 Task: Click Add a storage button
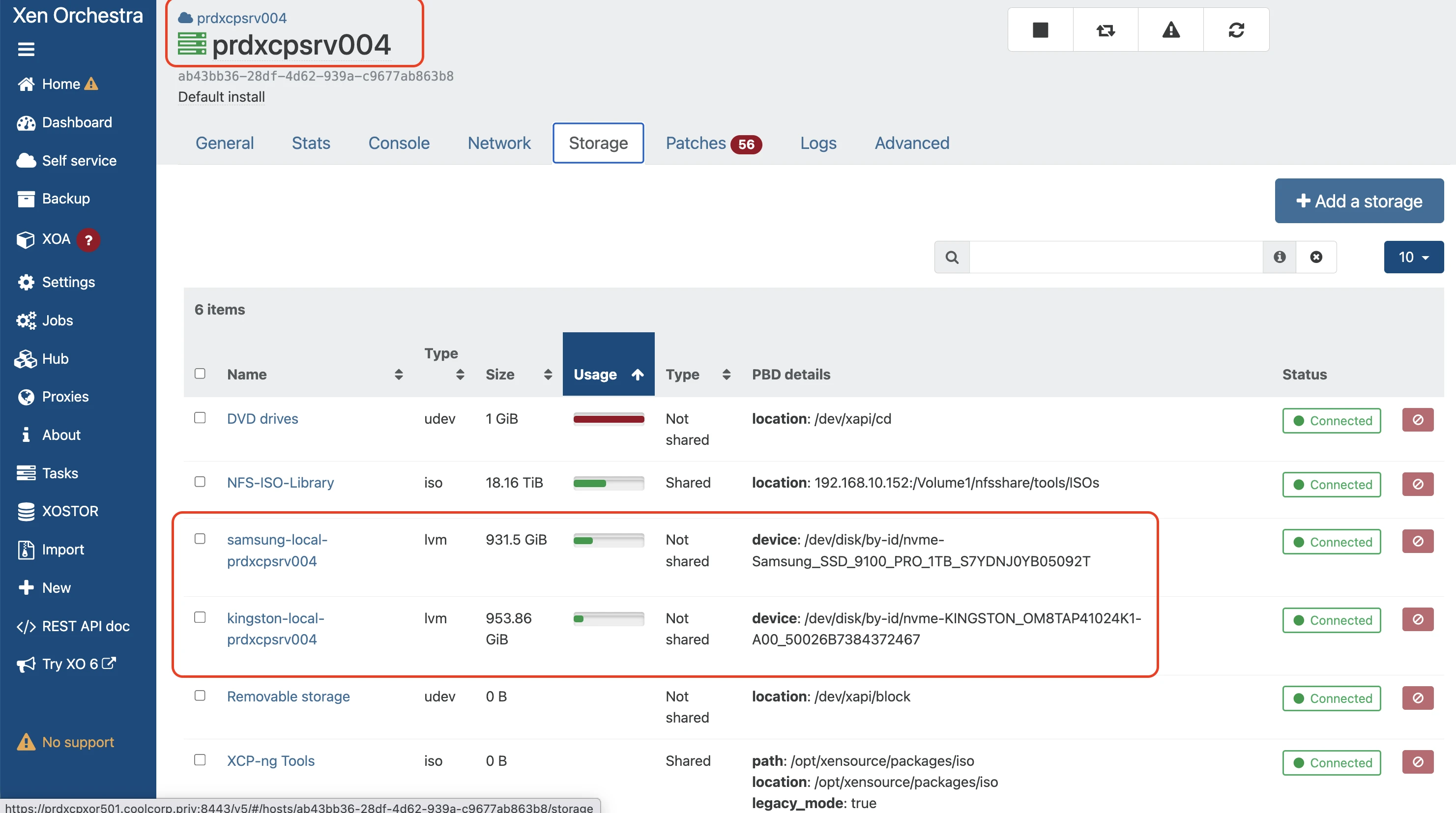click(x=1359, y=201)
